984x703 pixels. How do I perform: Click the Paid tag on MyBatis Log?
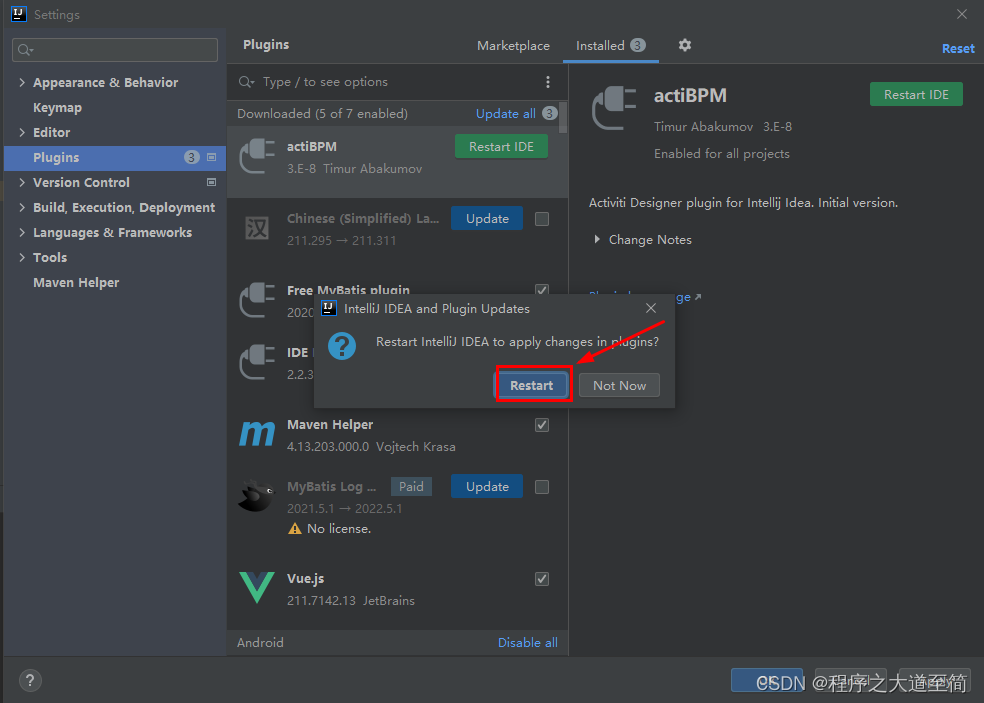pyautogui.click(x=411, y=486)
